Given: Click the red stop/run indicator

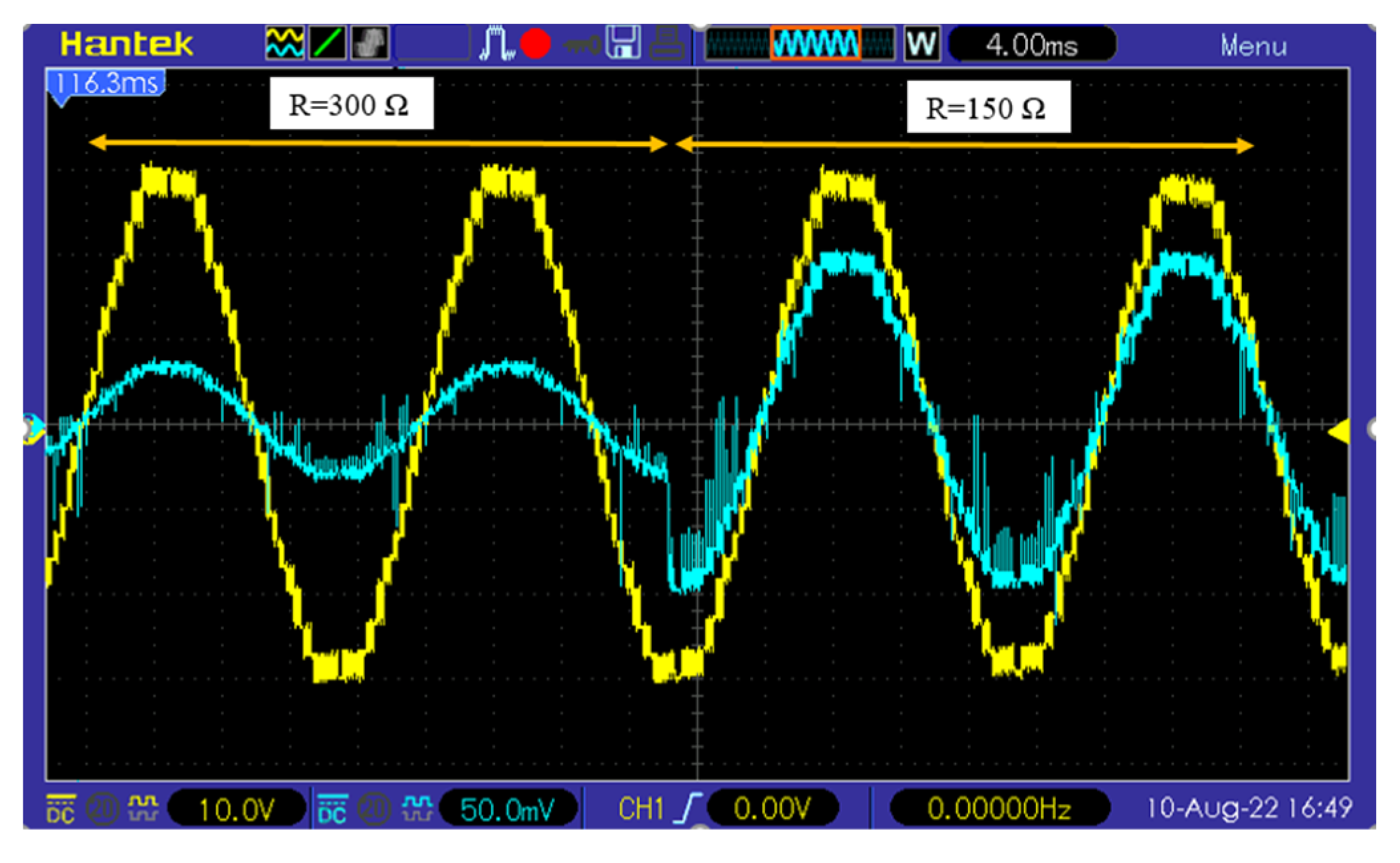Looking at the screenshot, I should click(x=536, y=44).
